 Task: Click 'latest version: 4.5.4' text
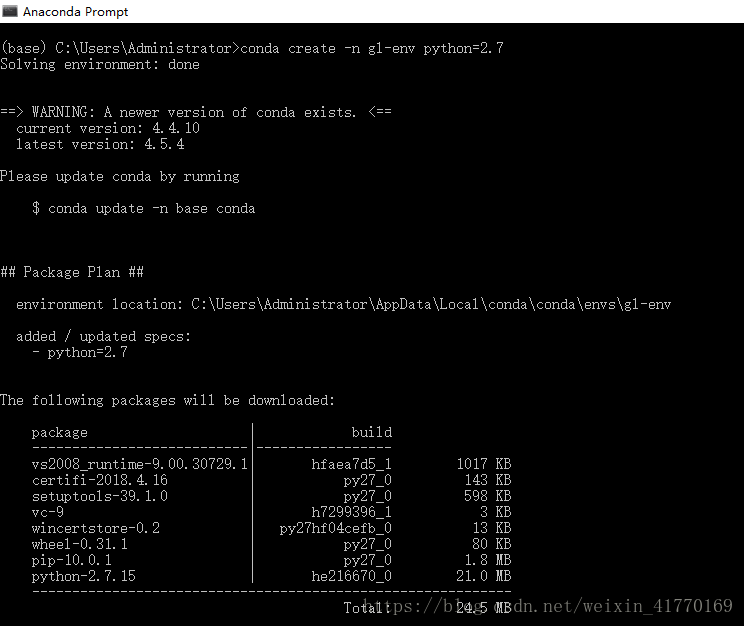point(100,144)
